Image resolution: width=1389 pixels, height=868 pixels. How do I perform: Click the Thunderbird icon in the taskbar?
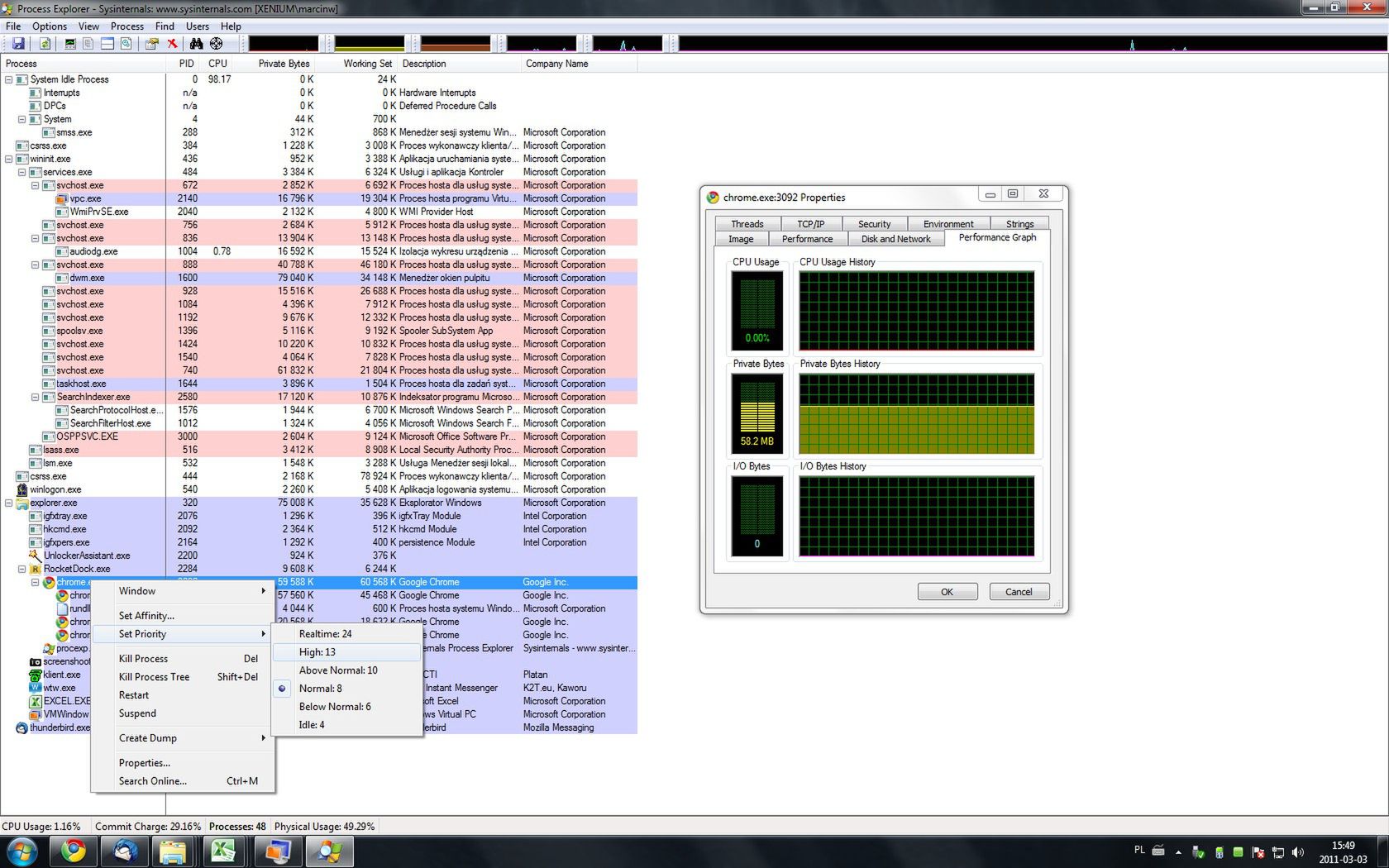pyautogui.click(x=125, y=851)
